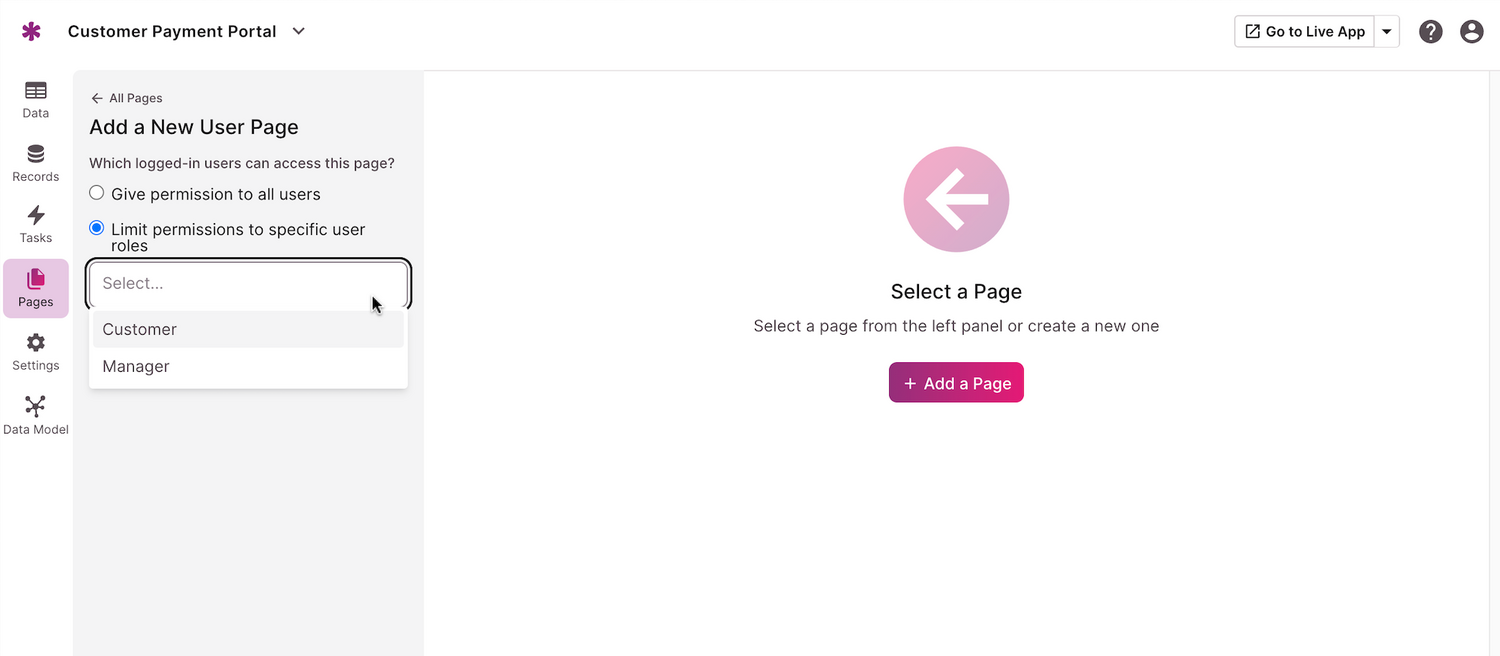1500x656 pixels.
Task: Go back to All Pages
Action: click(x=127, y=98)
